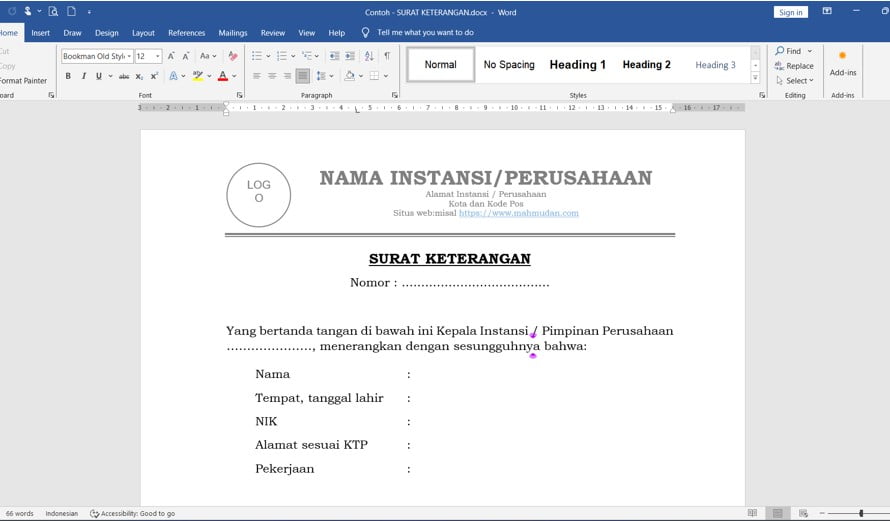Click the Sign in button
The width and height of the screenshot is (890, 521).
pos(790,12)
